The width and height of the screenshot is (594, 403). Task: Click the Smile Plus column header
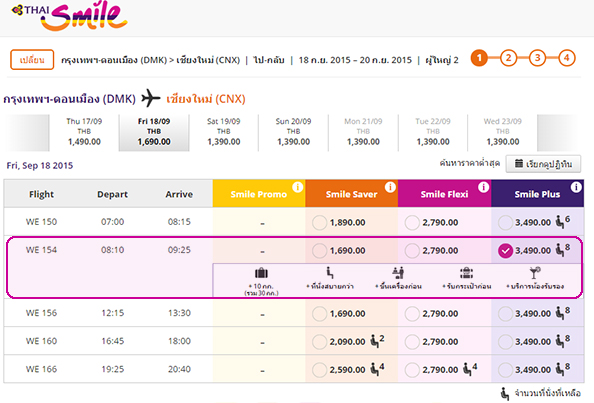click(537, 194)
